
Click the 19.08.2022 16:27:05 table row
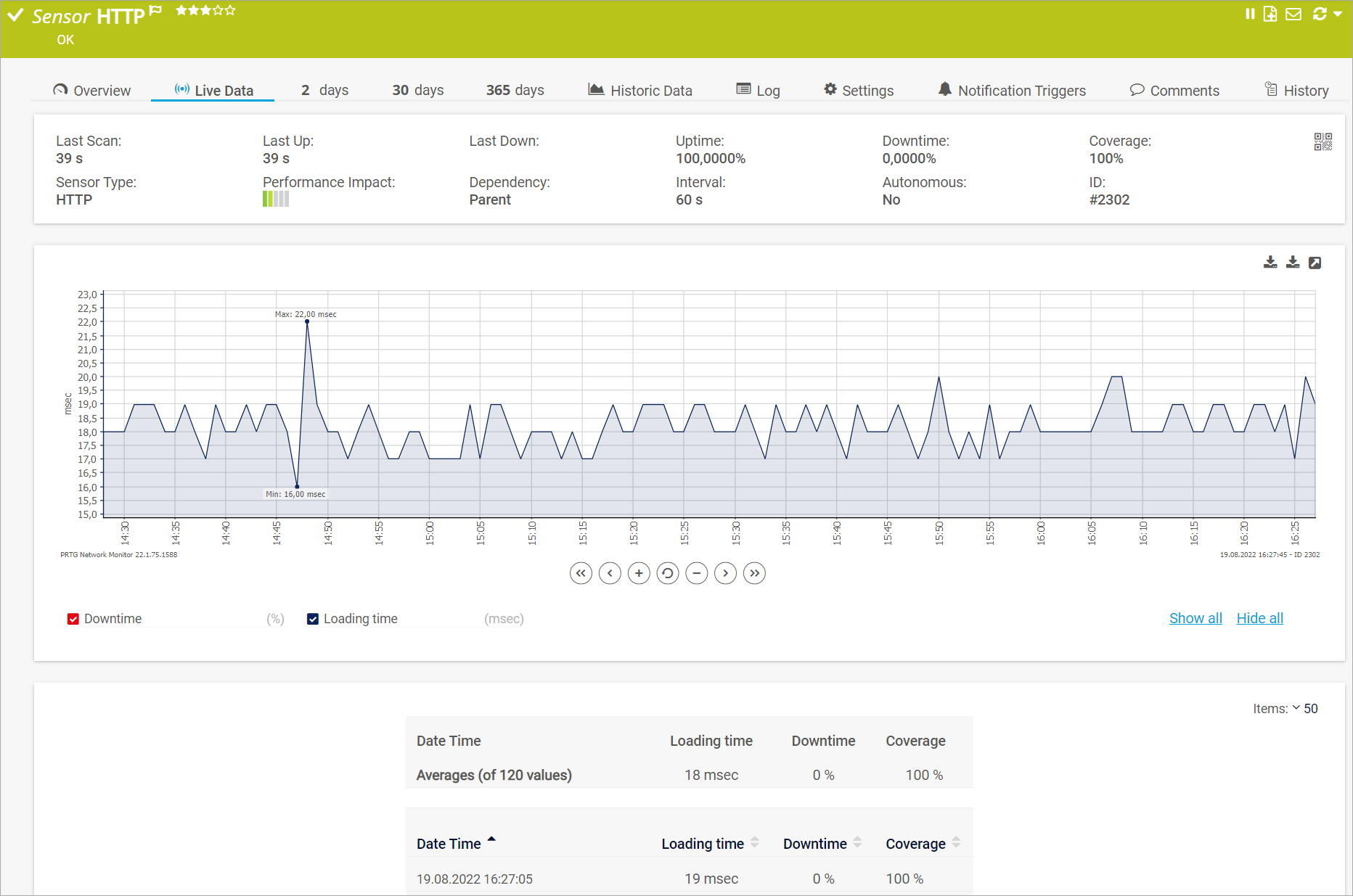point(689,879)
